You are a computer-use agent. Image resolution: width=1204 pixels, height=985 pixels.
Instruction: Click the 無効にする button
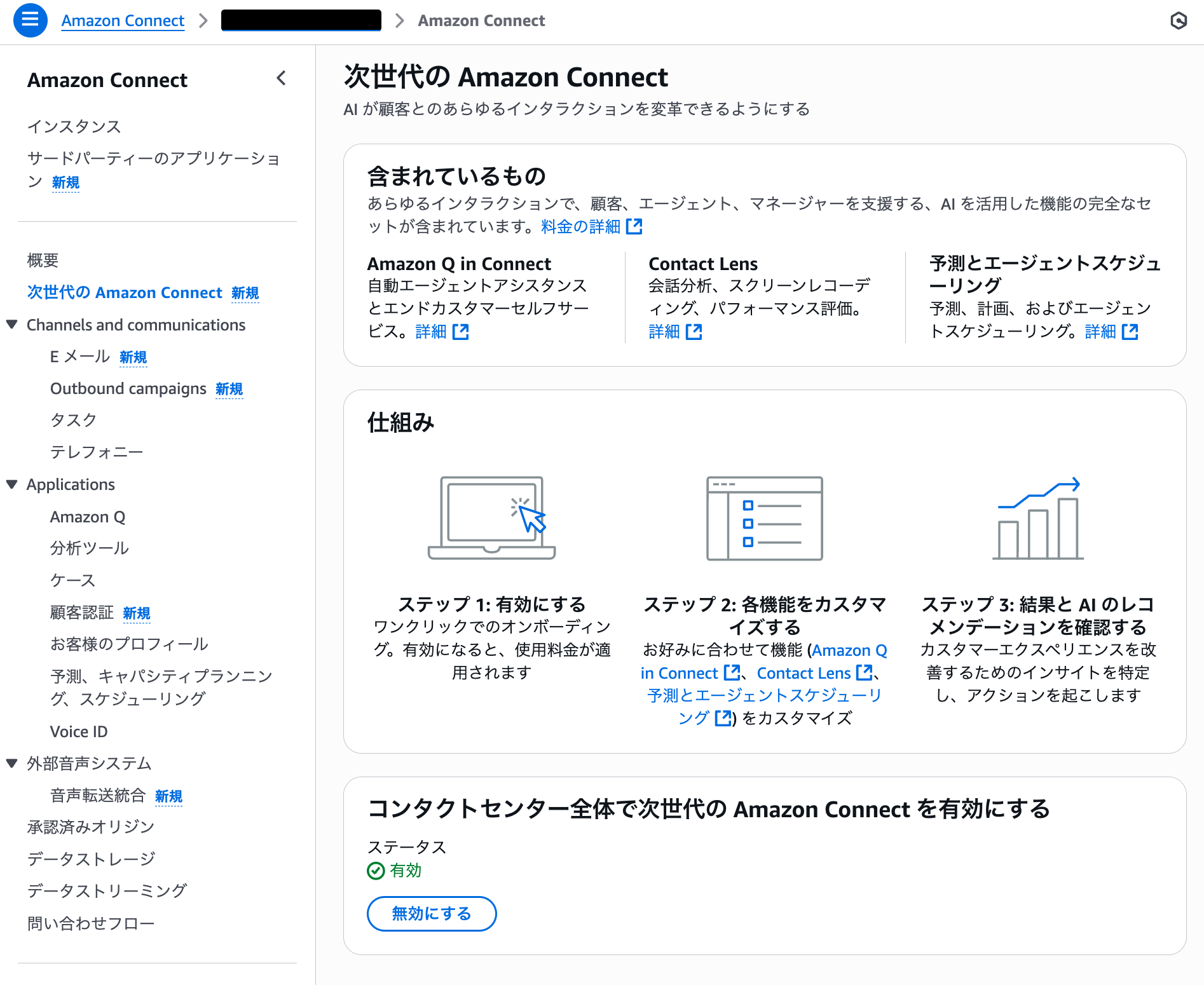(x=432, y=914)
